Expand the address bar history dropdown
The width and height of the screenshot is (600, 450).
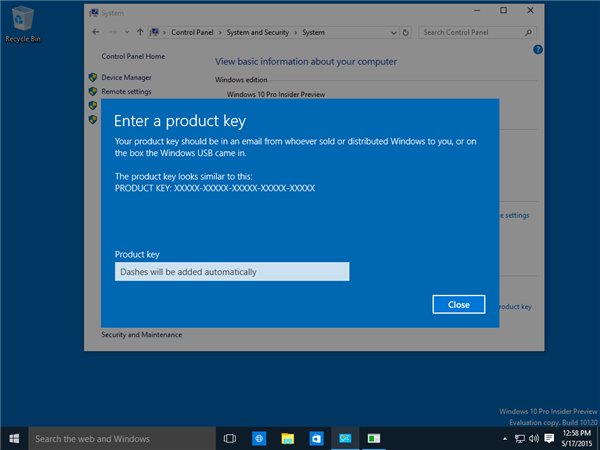point(393,32)
